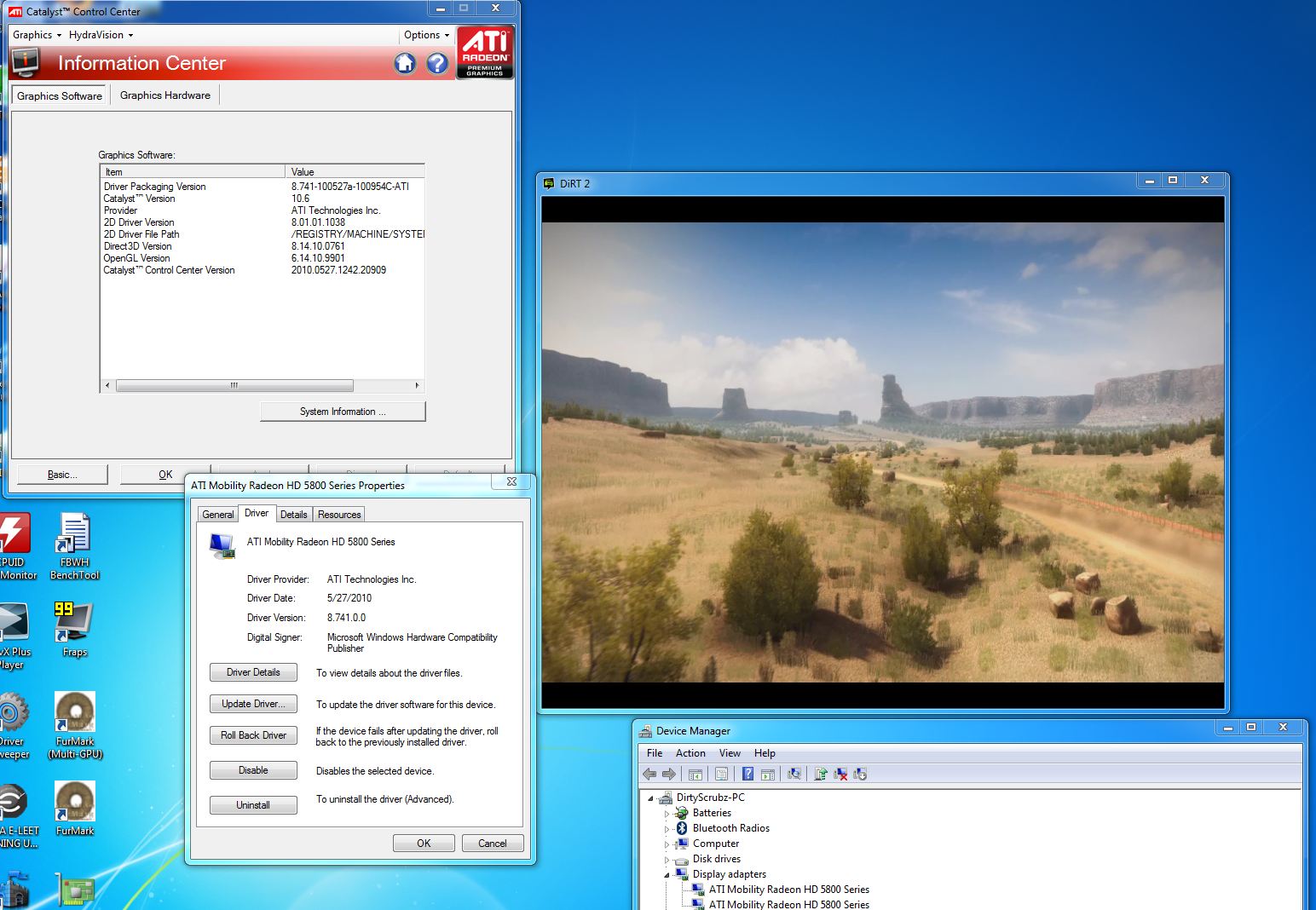1316x910 pixels.
Task: Click DiRT 2 window title icon
Action: click(x=549, y=183)
